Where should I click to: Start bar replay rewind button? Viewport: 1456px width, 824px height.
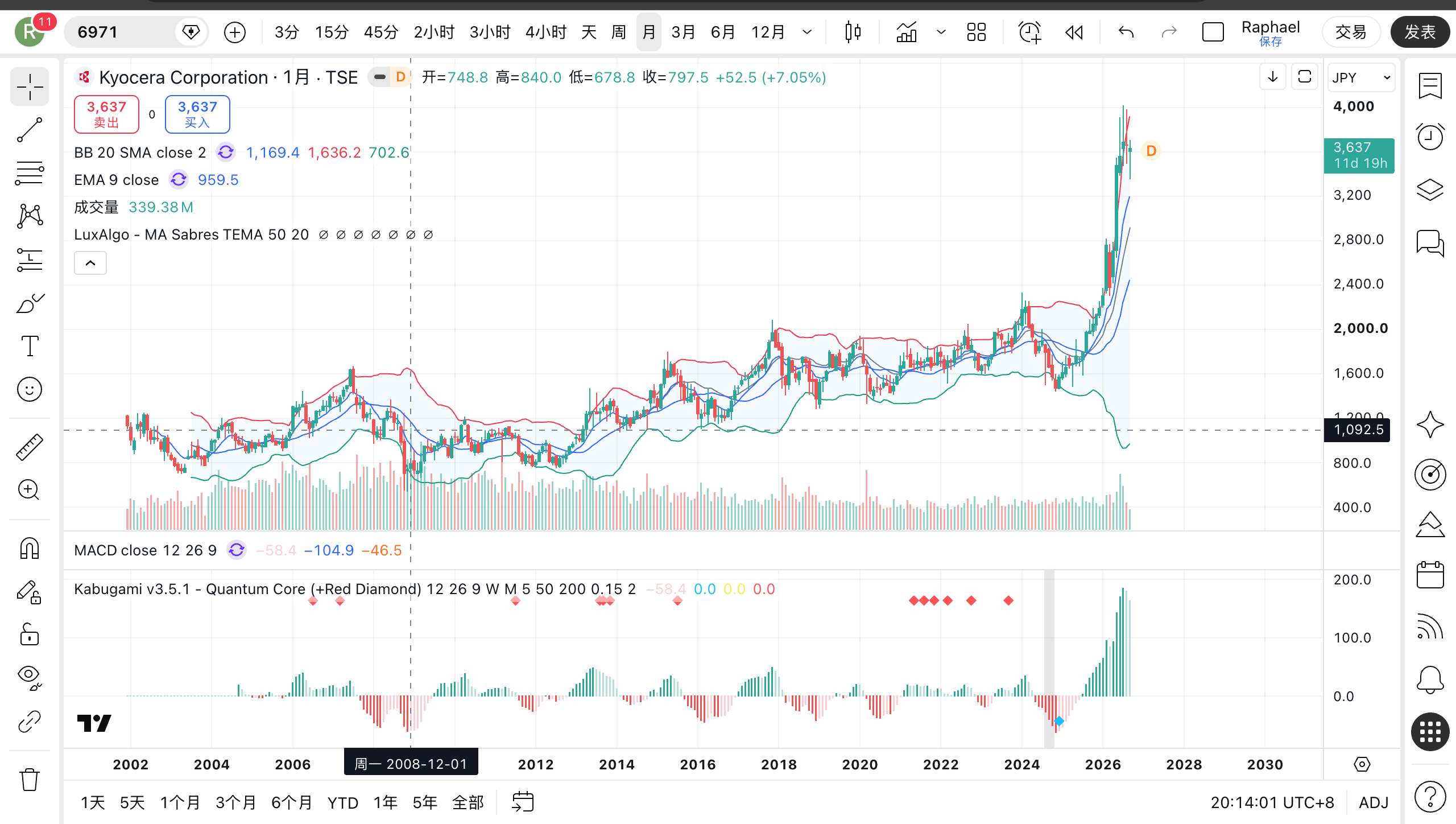pyautogui.click(x=1074, y=32)
